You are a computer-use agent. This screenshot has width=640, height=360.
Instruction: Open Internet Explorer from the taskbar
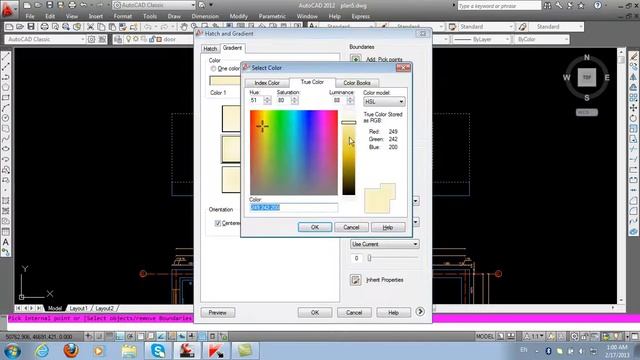click(42, 351)
